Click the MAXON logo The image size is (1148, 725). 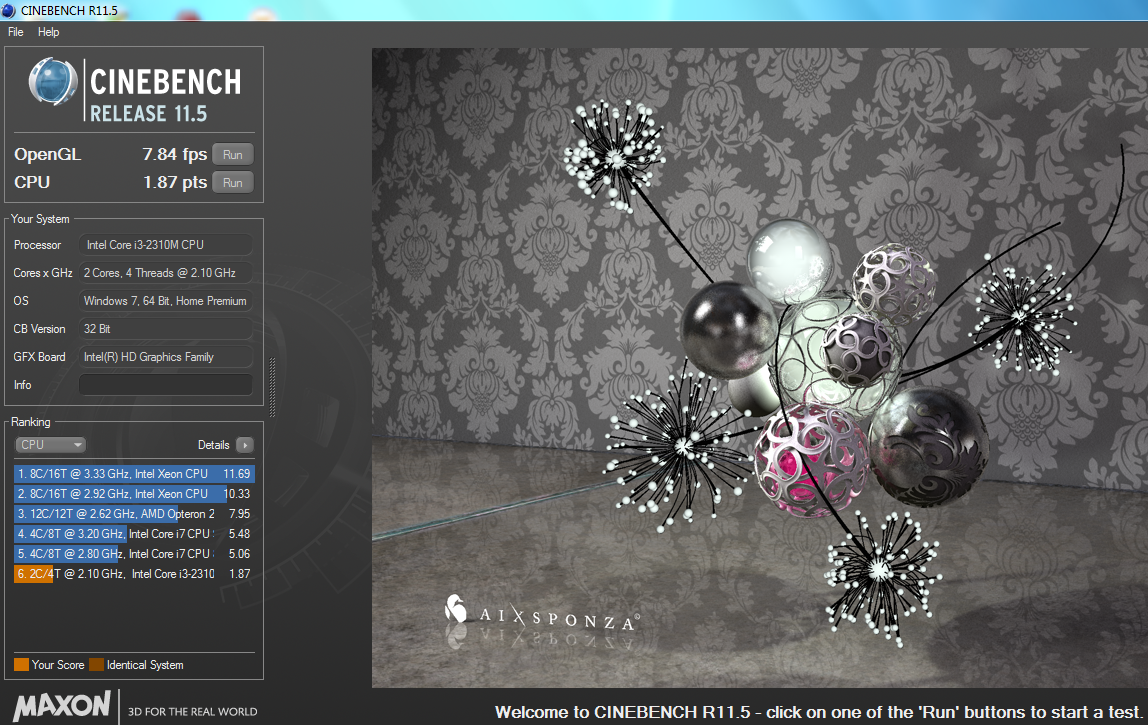[x=62, y=706]
